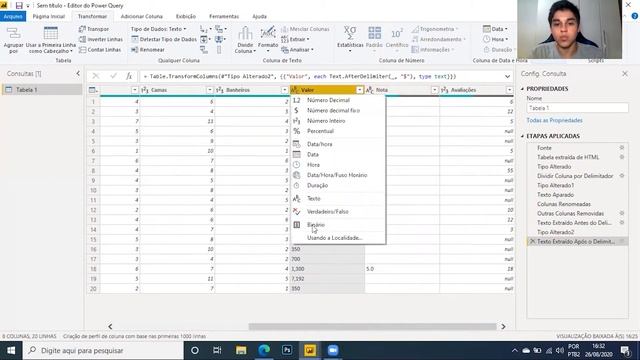The image size is (640, 360).
Task: Choose Número decimal fixo type
Action: pyautogui.click(x=338, y=110)
